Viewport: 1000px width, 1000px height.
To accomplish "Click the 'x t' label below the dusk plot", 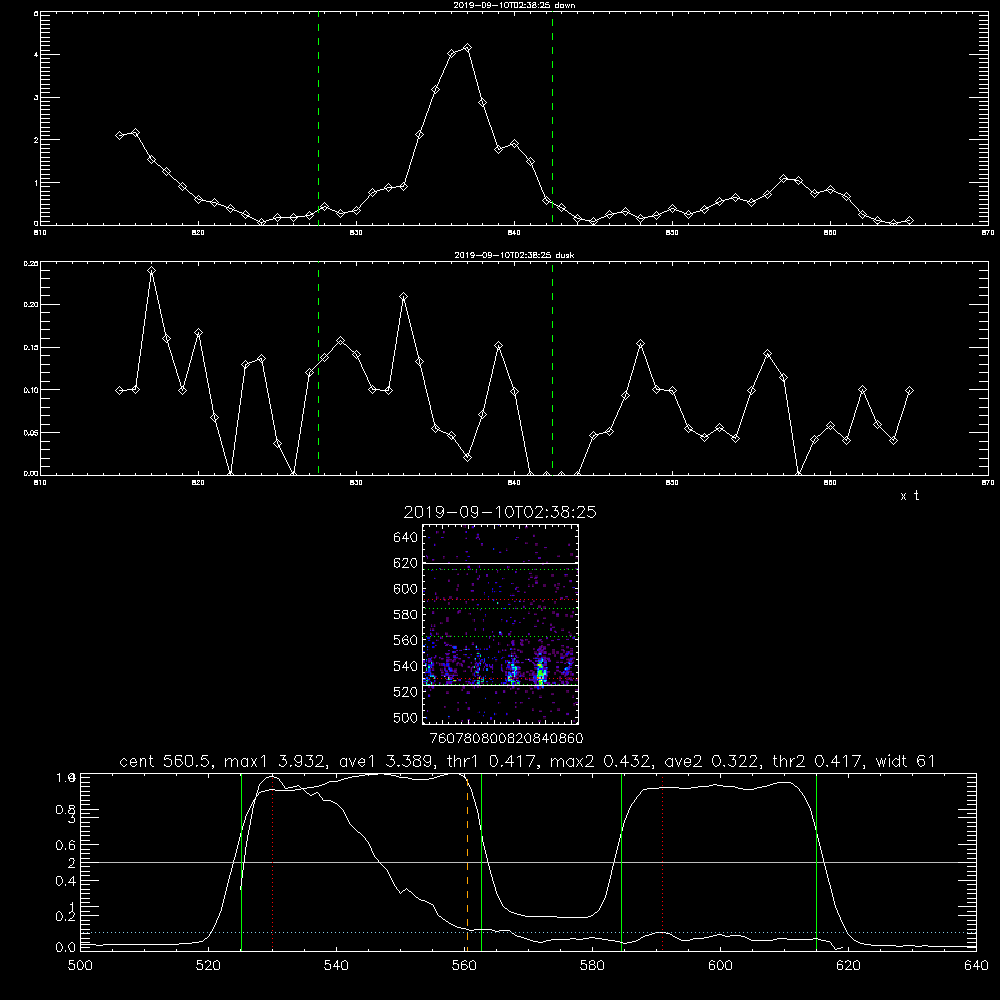I will tap(909, 496).
